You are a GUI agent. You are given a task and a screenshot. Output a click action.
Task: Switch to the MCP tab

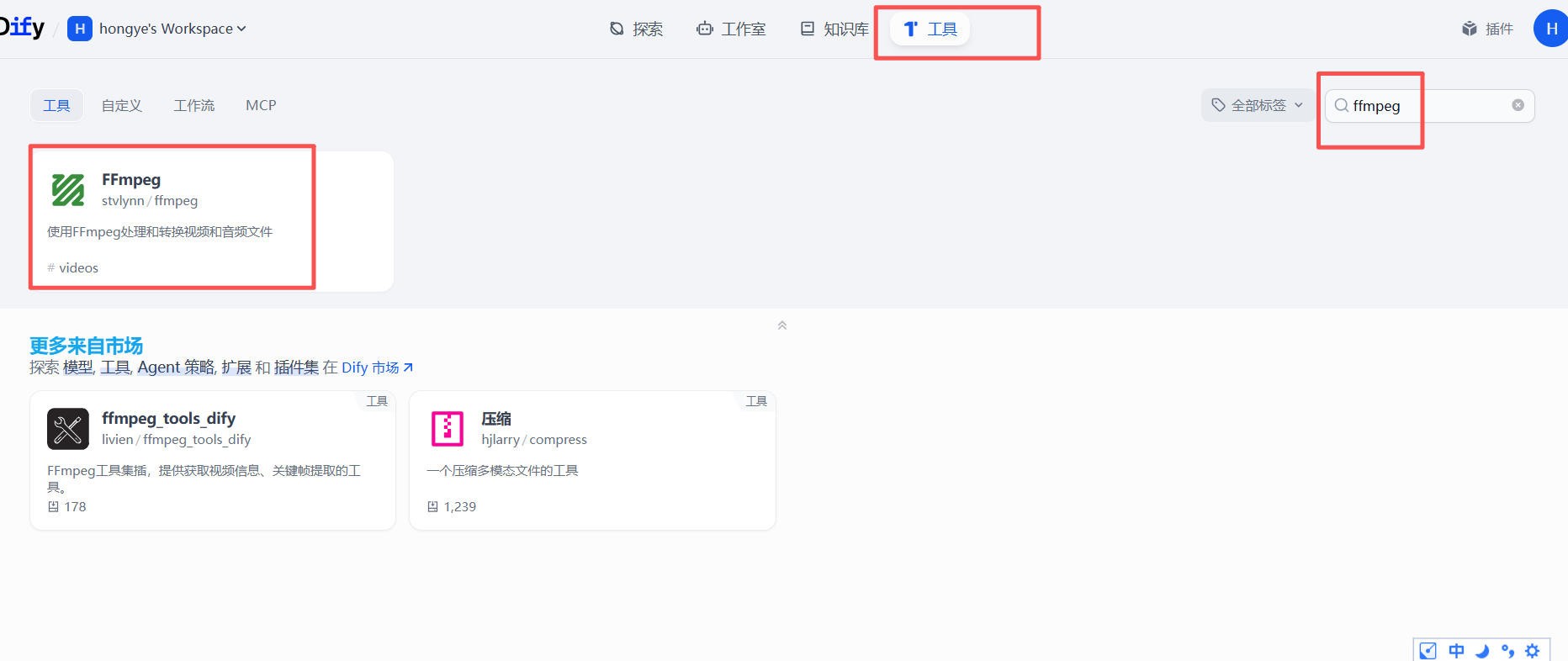(261, 105)
